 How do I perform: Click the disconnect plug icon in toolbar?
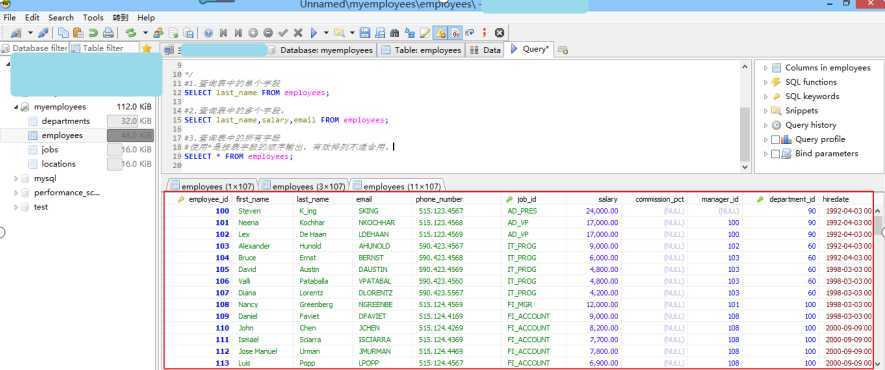[x=43, y=33]
